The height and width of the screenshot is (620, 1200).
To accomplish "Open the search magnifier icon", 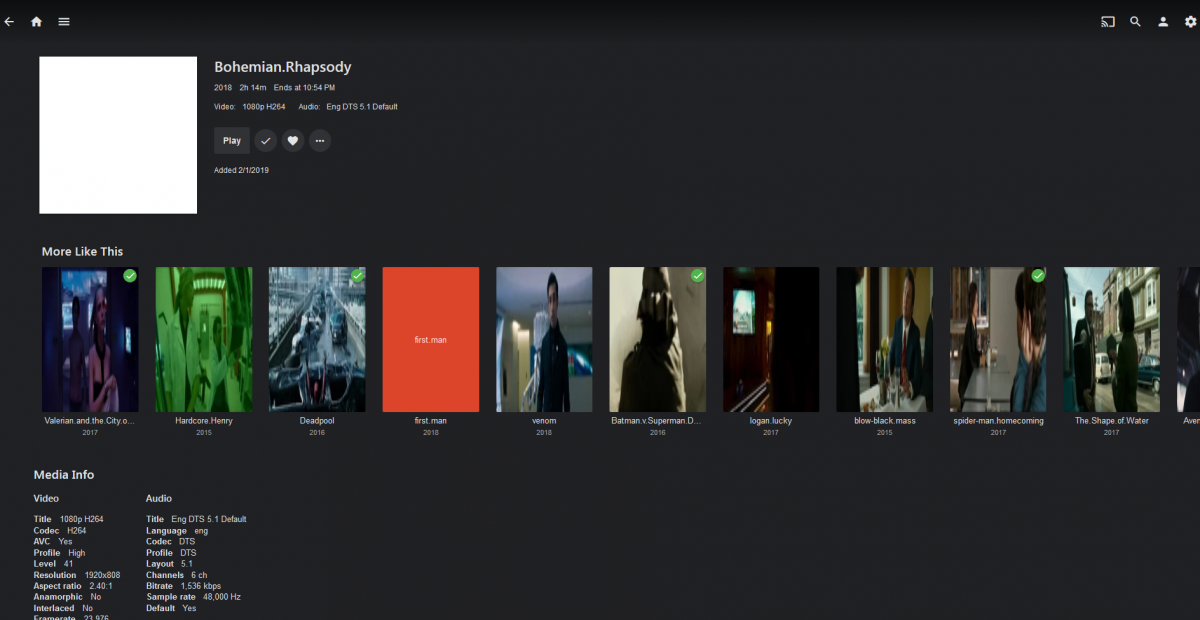I will tap(1135, 21).
